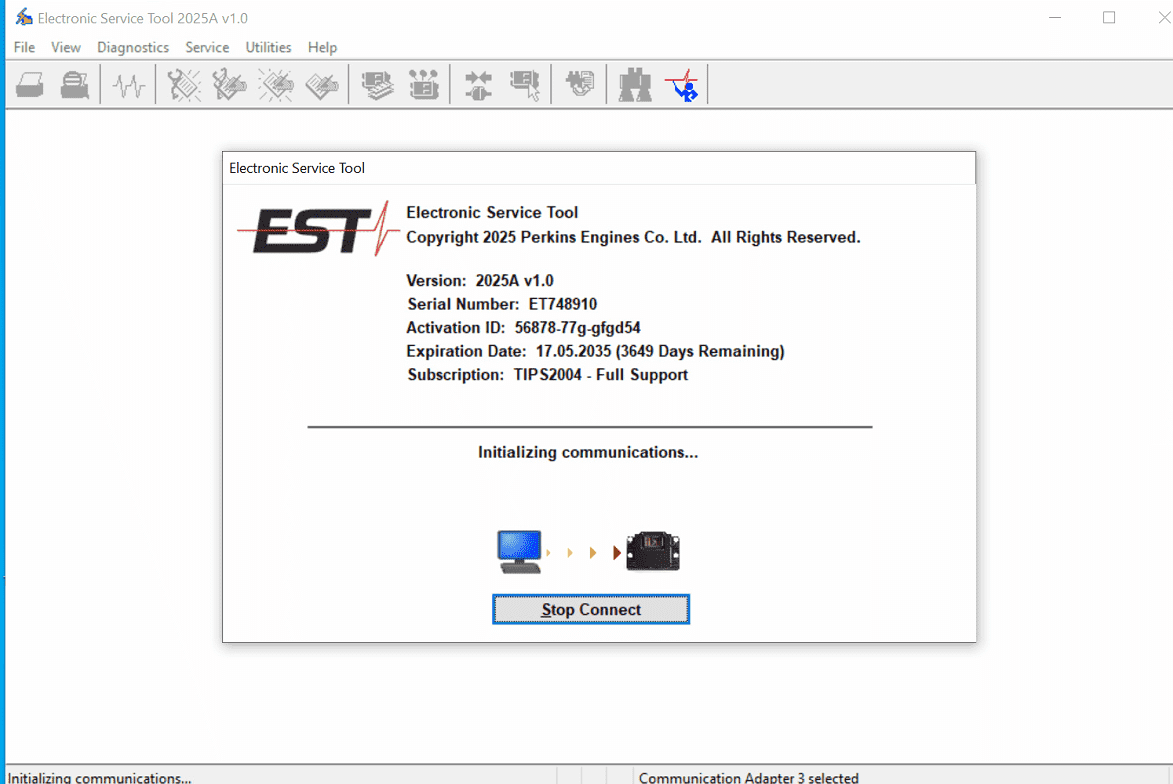The height and width of the screenshot is (784, 1173).
Task: Click the blue computer icon in dialog
Action: pyautogui.click(x=520, y=551)
